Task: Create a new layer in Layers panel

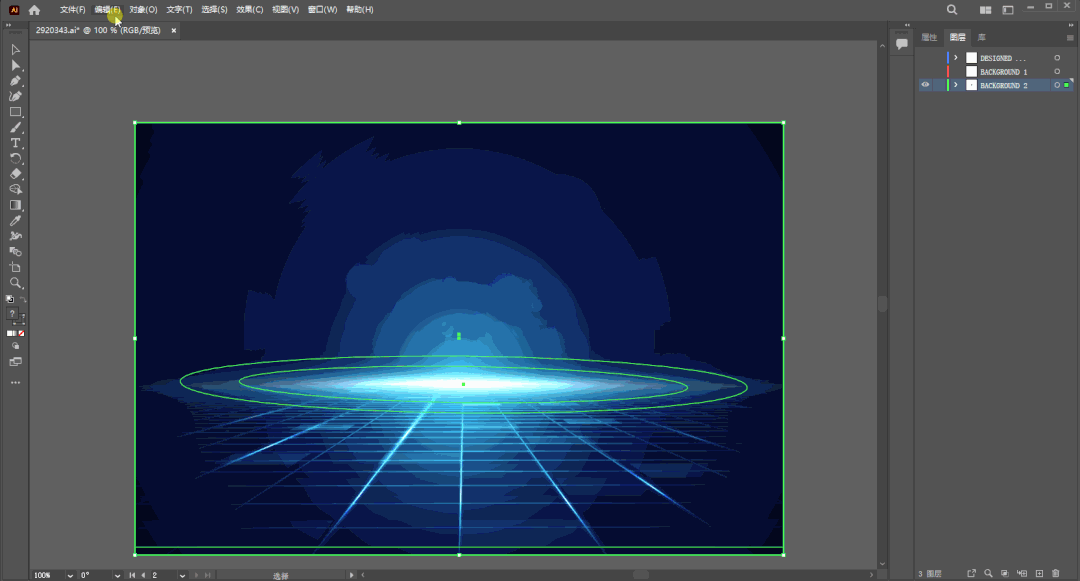Action: (1039, 573)
